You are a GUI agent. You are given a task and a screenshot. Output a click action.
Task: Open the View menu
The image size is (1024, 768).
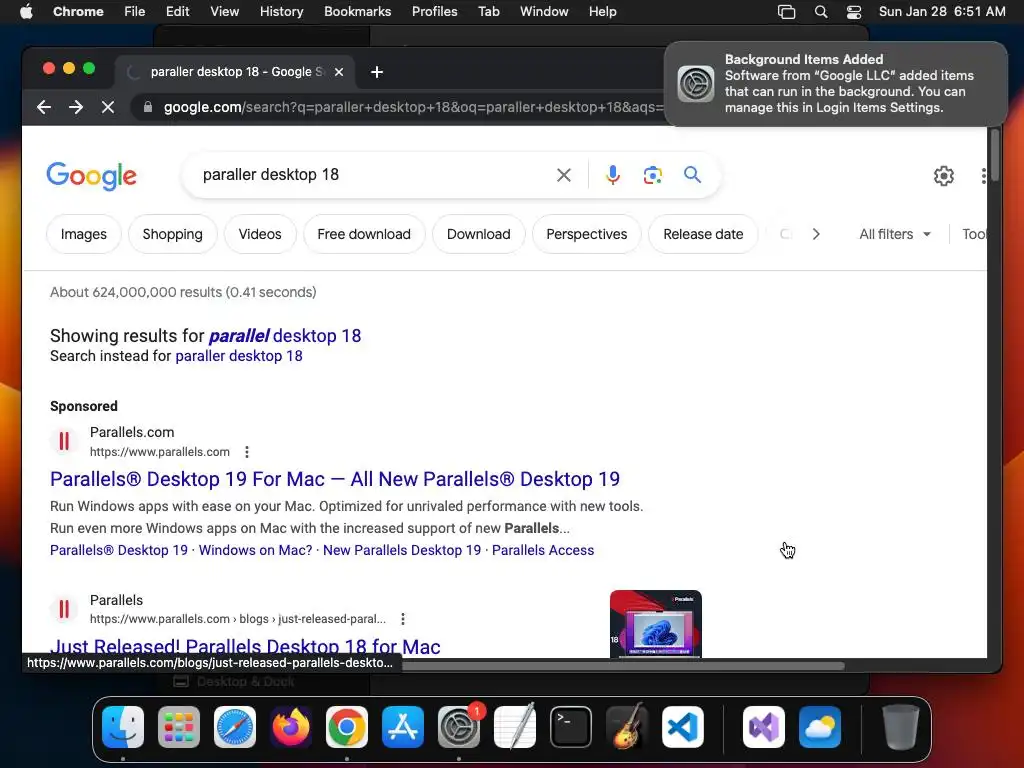point(225,12)
